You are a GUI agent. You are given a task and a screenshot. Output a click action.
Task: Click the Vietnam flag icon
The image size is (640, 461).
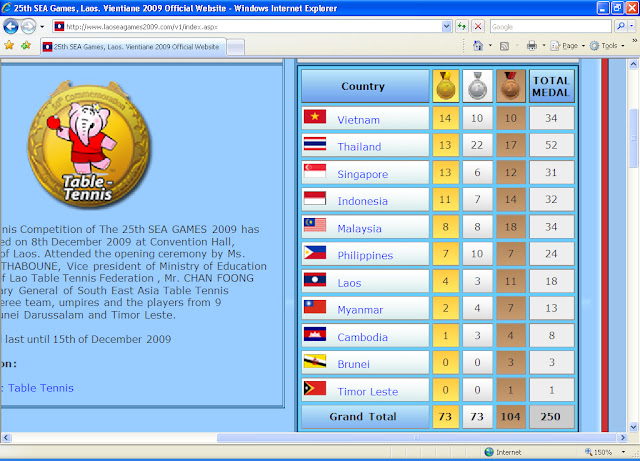[315, 116]
